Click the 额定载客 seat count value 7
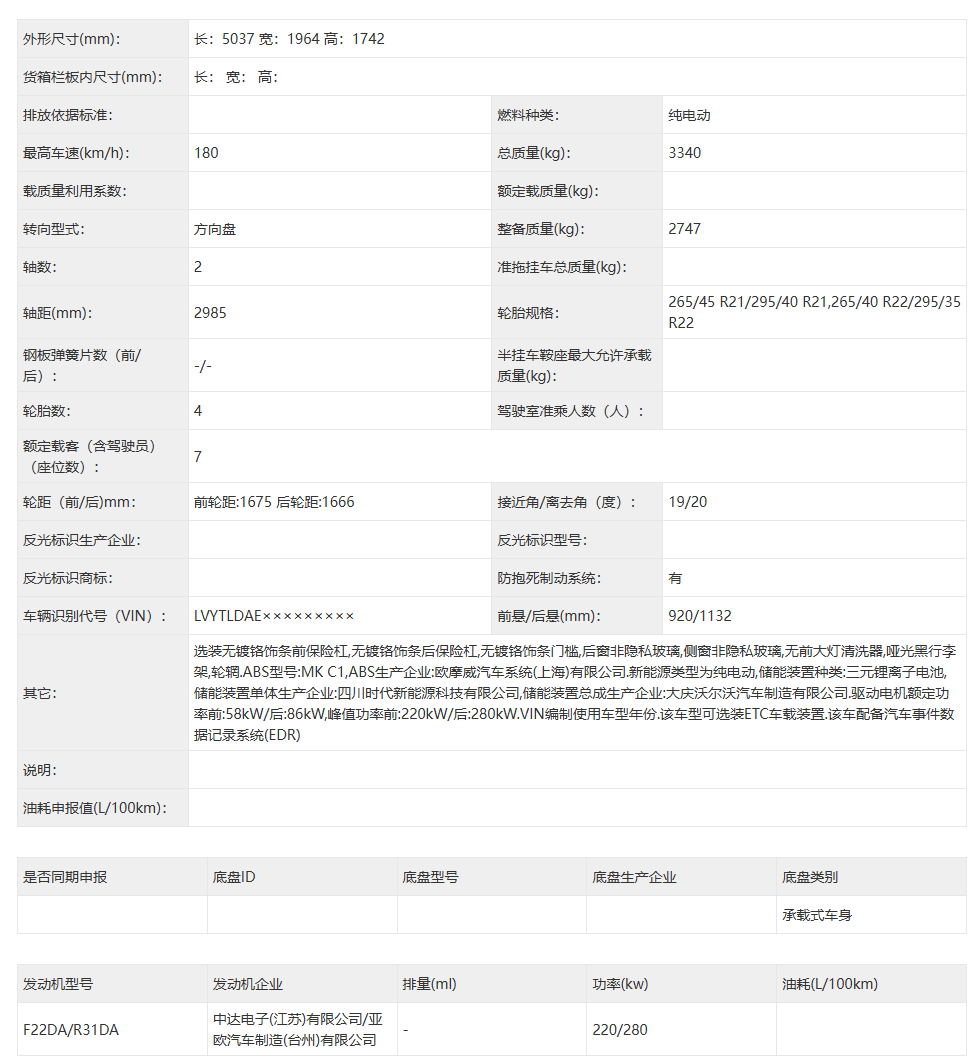Image resolution: width=973 pixels, height=1063 pixels. (198, 457)
